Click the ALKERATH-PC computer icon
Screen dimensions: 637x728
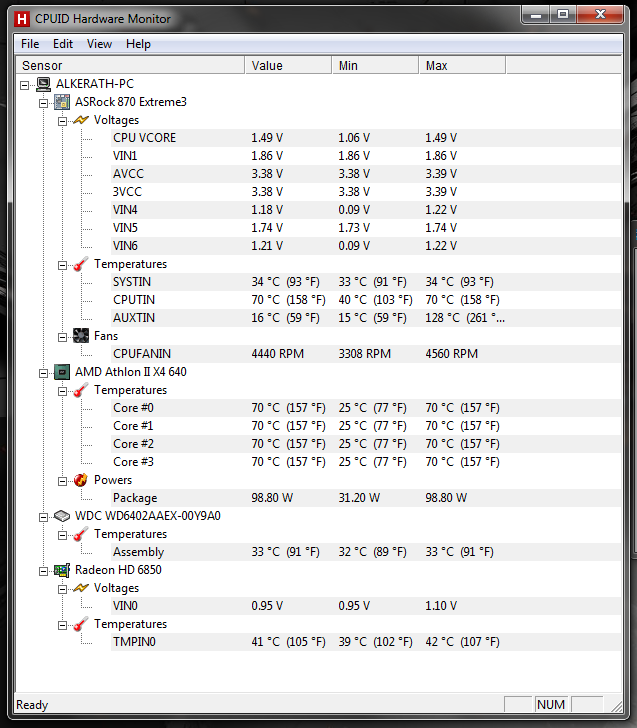point(44,84)
